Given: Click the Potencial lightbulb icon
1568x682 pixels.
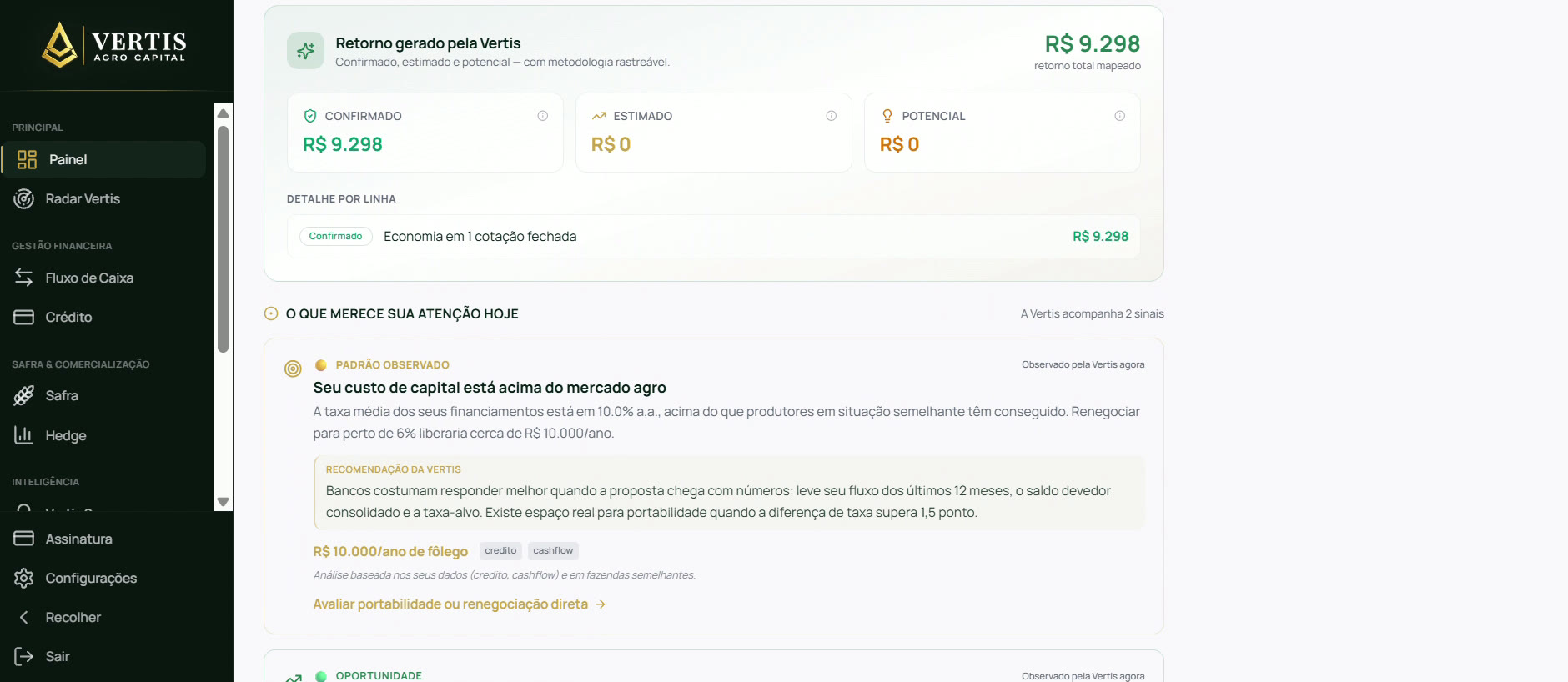Looking at the screenshot, I should click(x=887, y=116).
